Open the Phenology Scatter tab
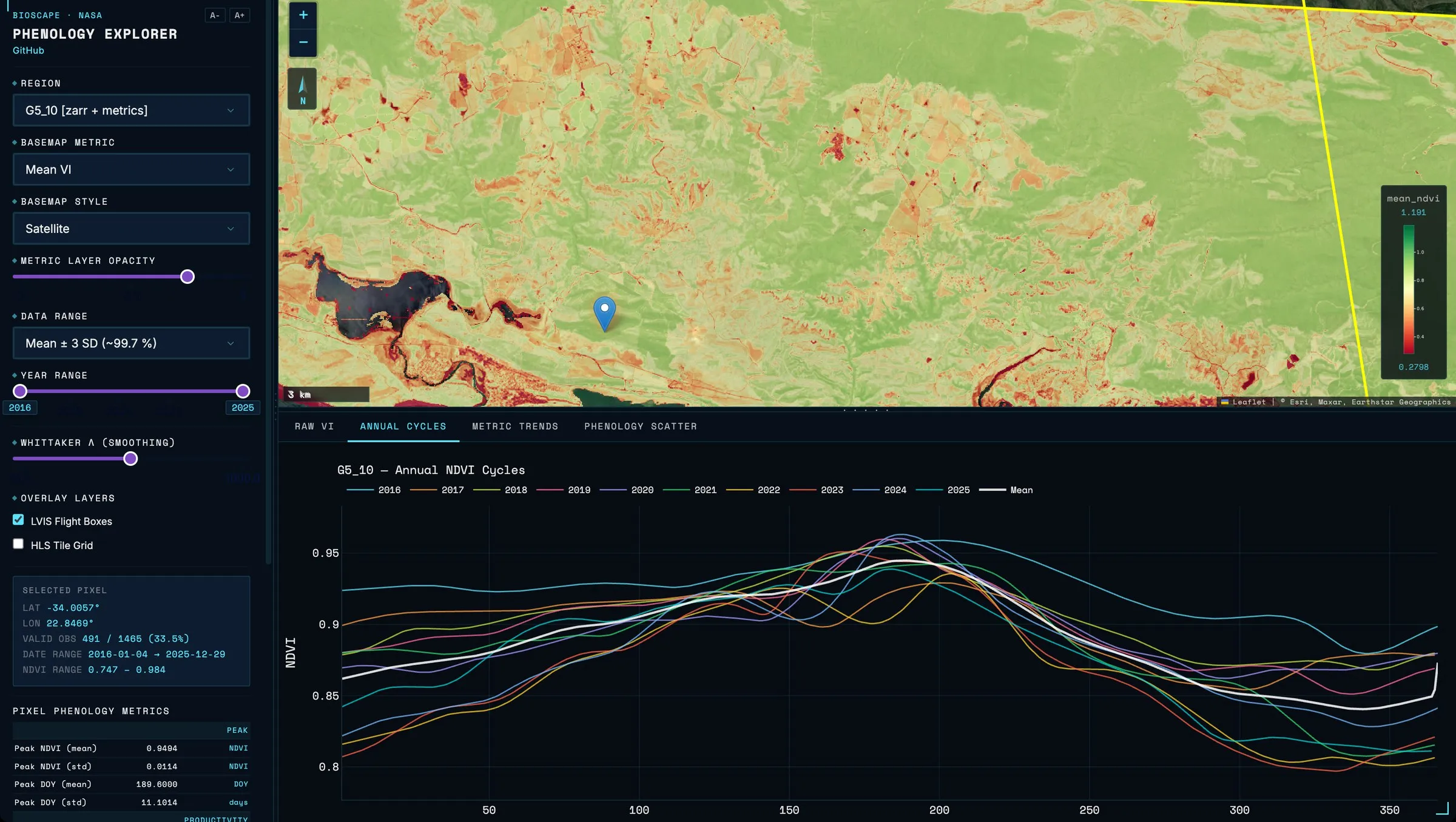 click(x=641, y=426)
